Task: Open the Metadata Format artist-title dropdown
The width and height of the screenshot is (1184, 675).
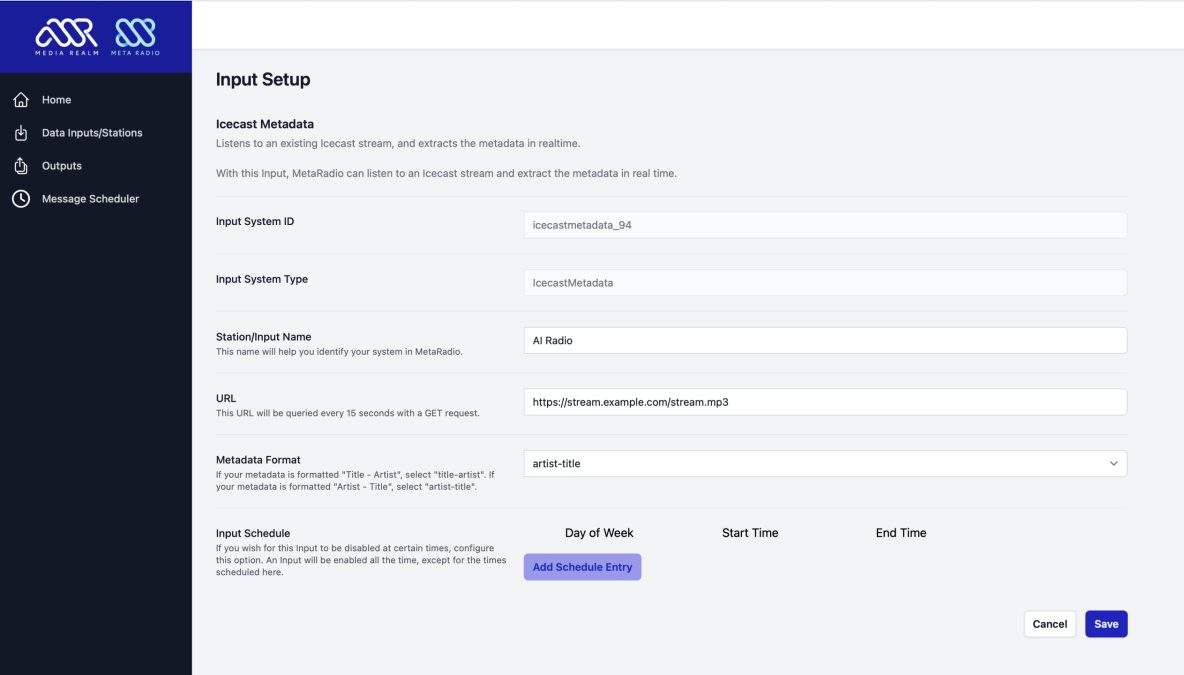Action: click(x=810, y=464)
